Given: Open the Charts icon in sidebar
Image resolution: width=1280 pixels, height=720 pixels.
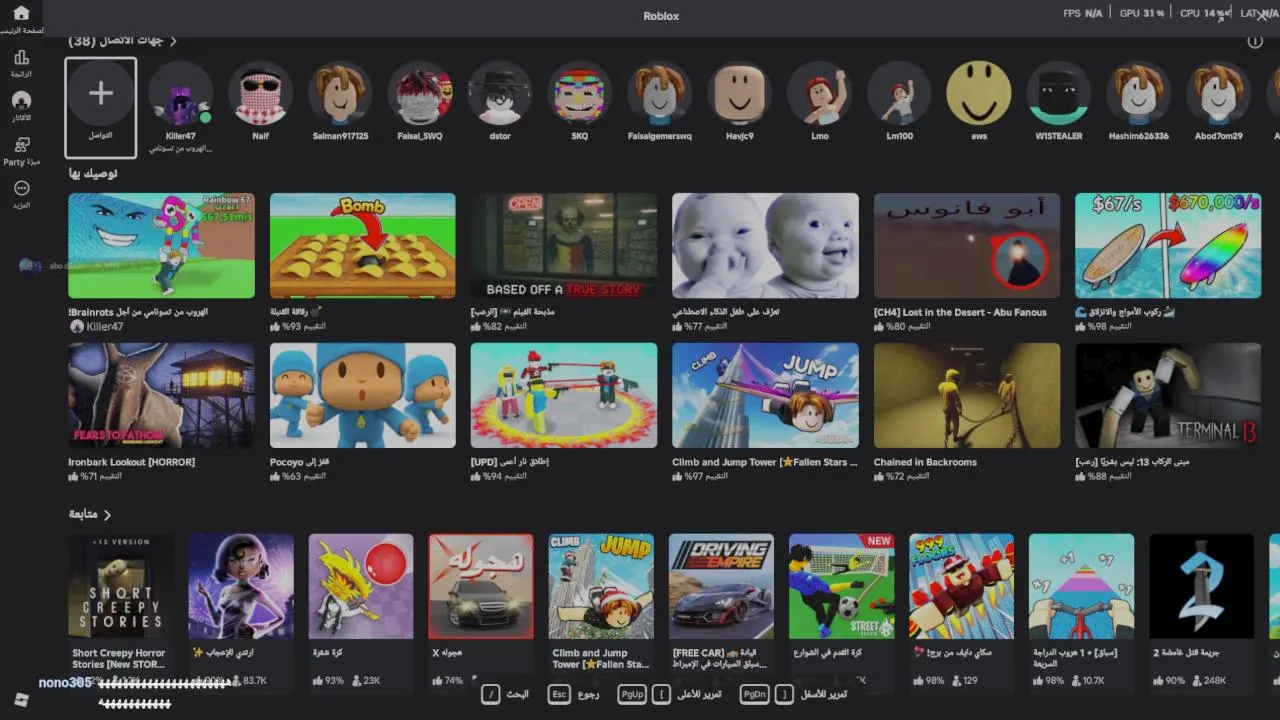Looking at the screenshot, I should click(x=21, y=58).
